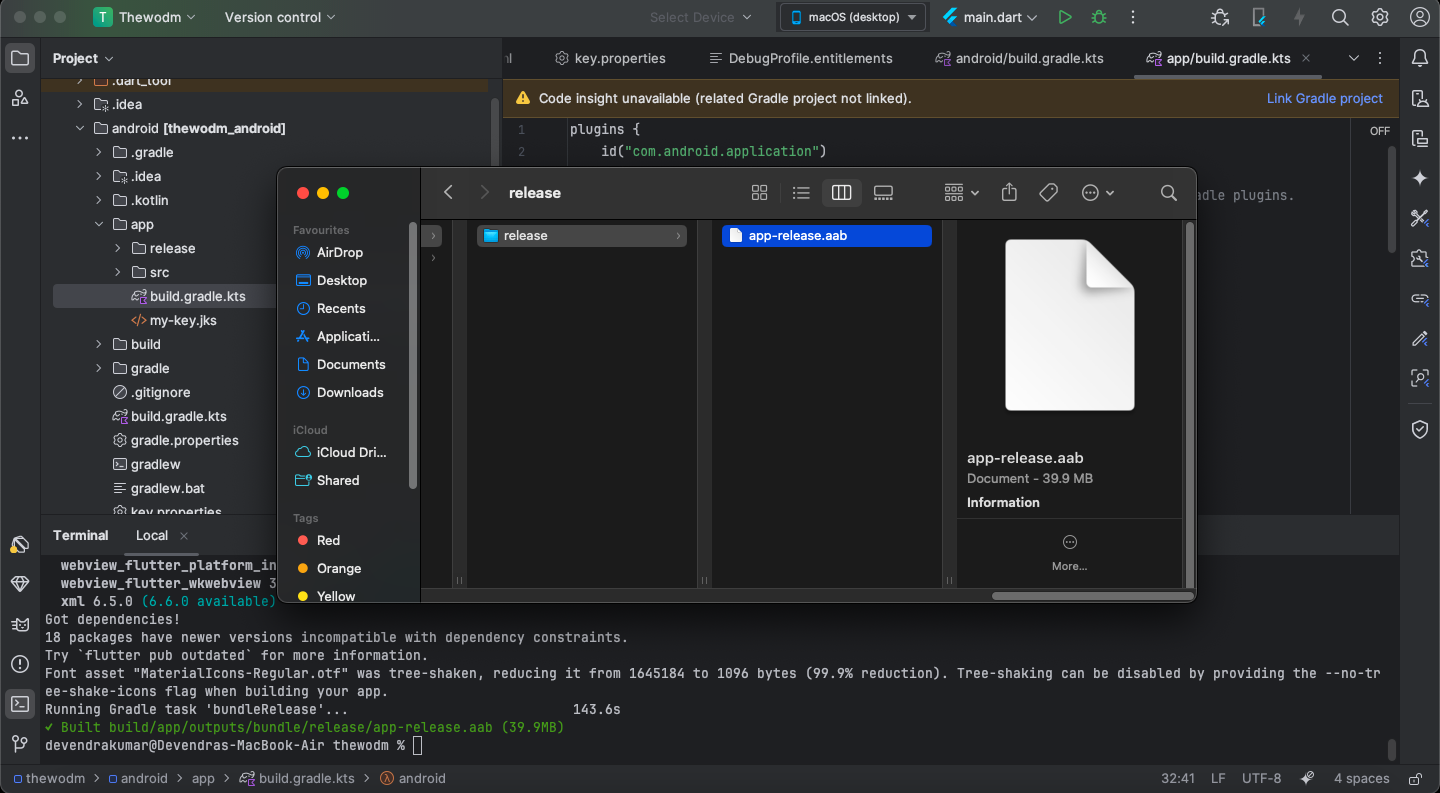Collapse the android [thewodm_android] folder

tap(80, 128)
